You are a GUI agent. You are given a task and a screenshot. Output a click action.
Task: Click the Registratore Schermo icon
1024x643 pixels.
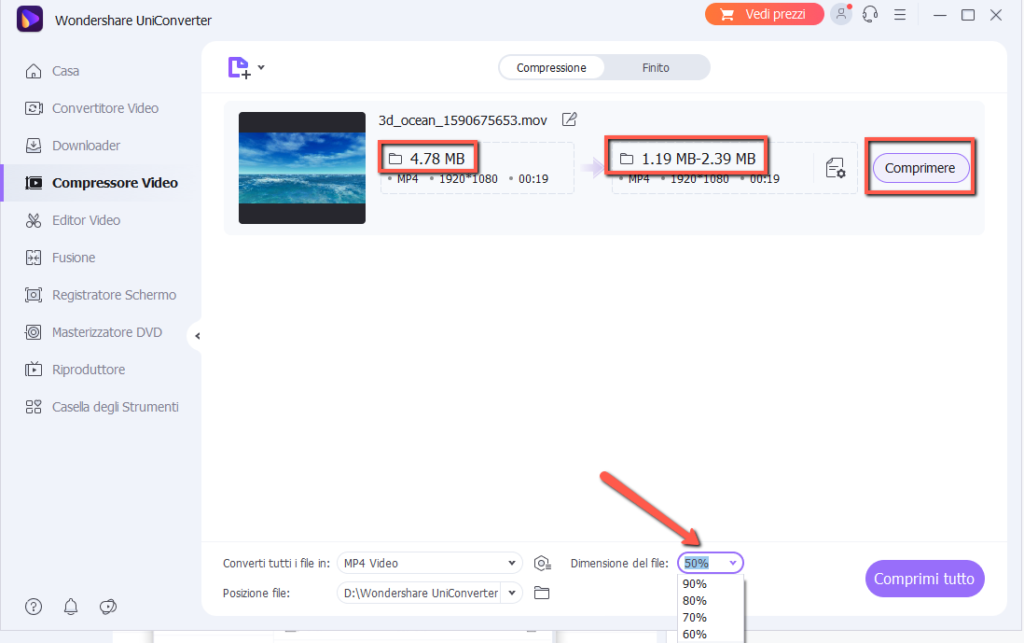click(x=33, y=295)
